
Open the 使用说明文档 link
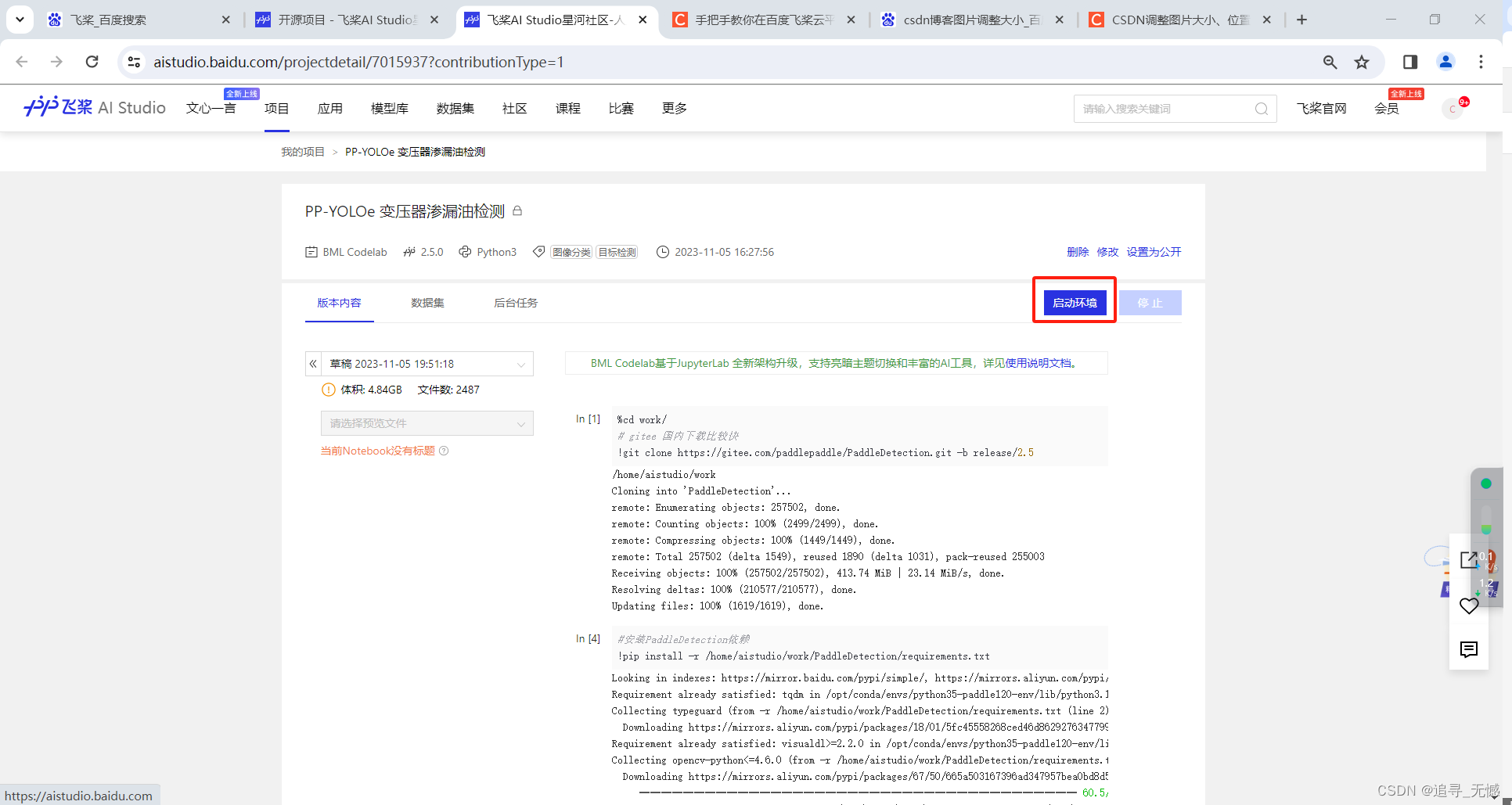[x=1040, y=363]
